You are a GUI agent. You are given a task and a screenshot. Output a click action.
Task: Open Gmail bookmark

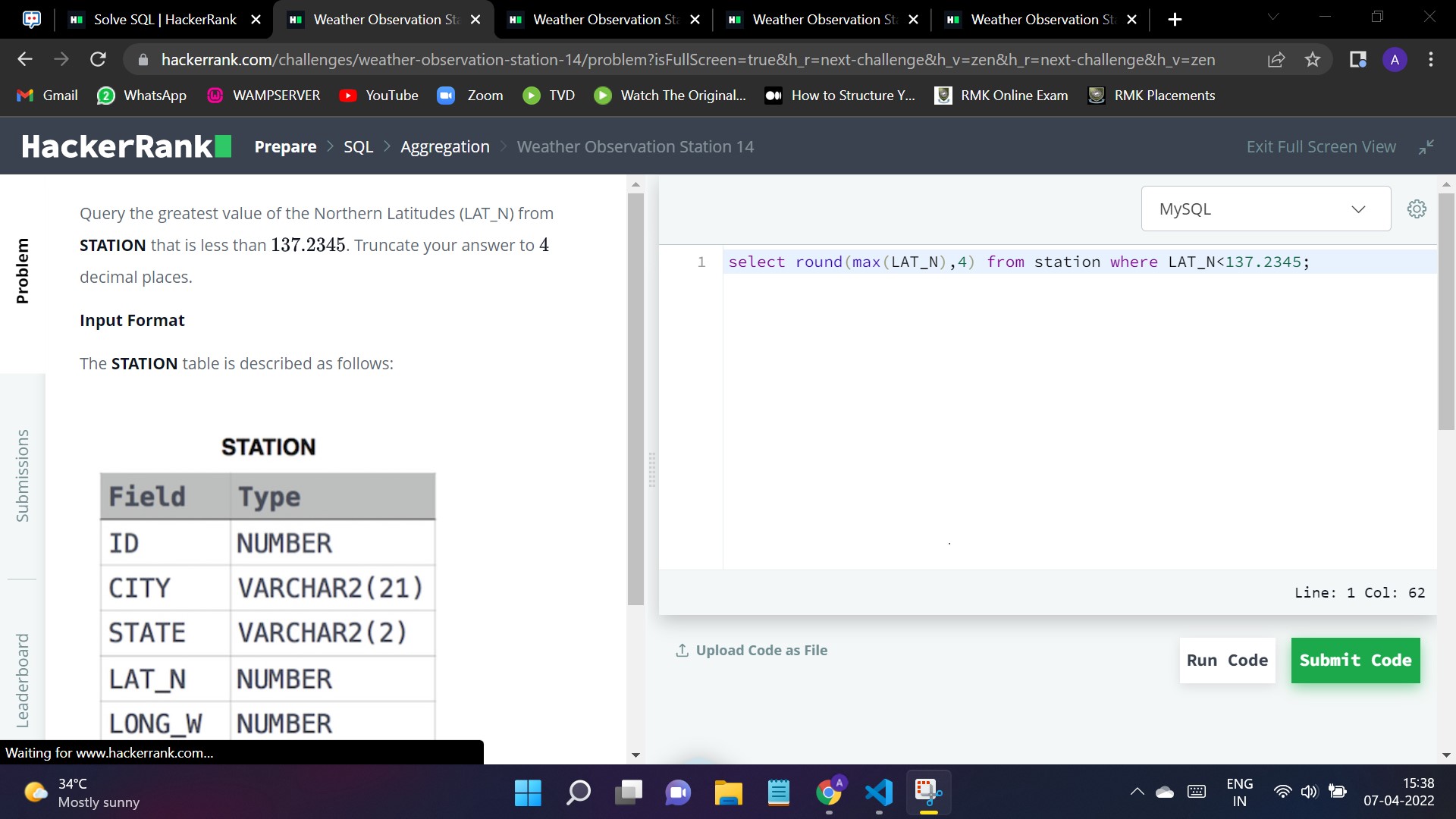pyautogui.click(x=47, y=96)
